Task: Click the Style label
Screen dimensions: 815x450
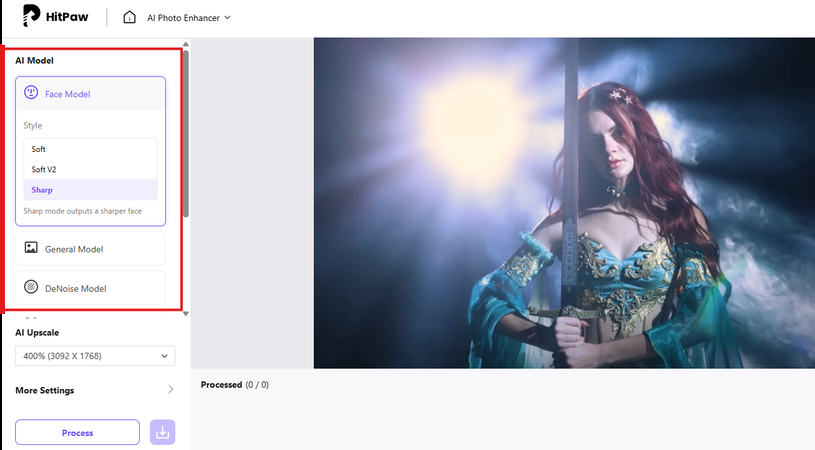Action: pos(33,126)
